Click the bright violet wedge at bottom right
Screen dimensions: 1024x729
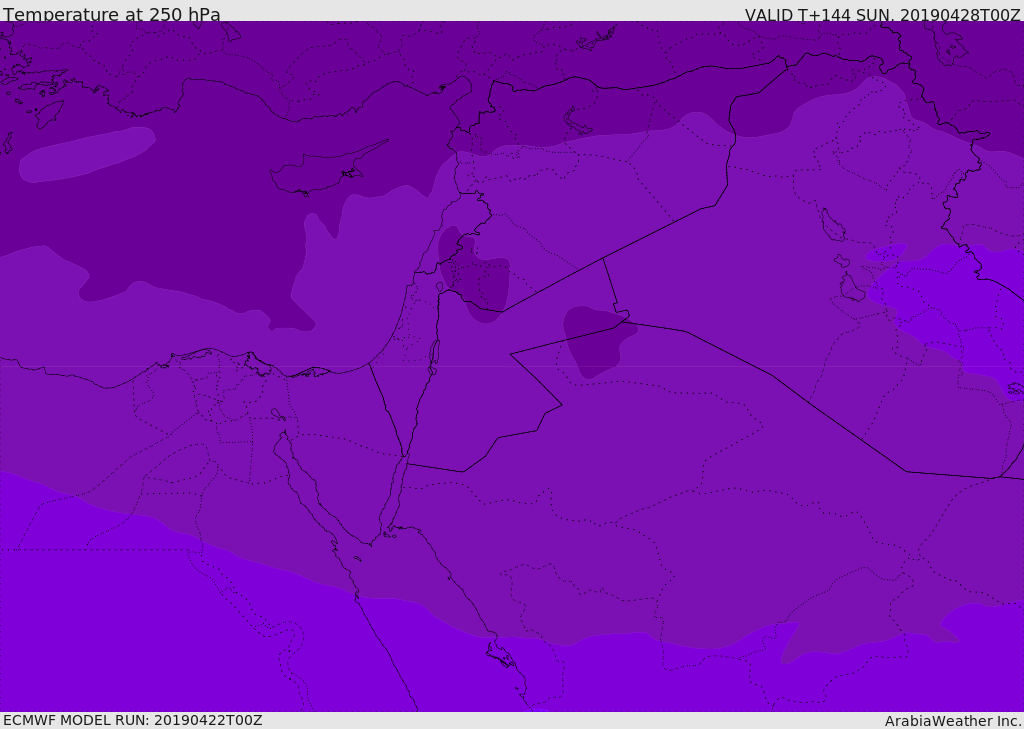tap(790, 640)
